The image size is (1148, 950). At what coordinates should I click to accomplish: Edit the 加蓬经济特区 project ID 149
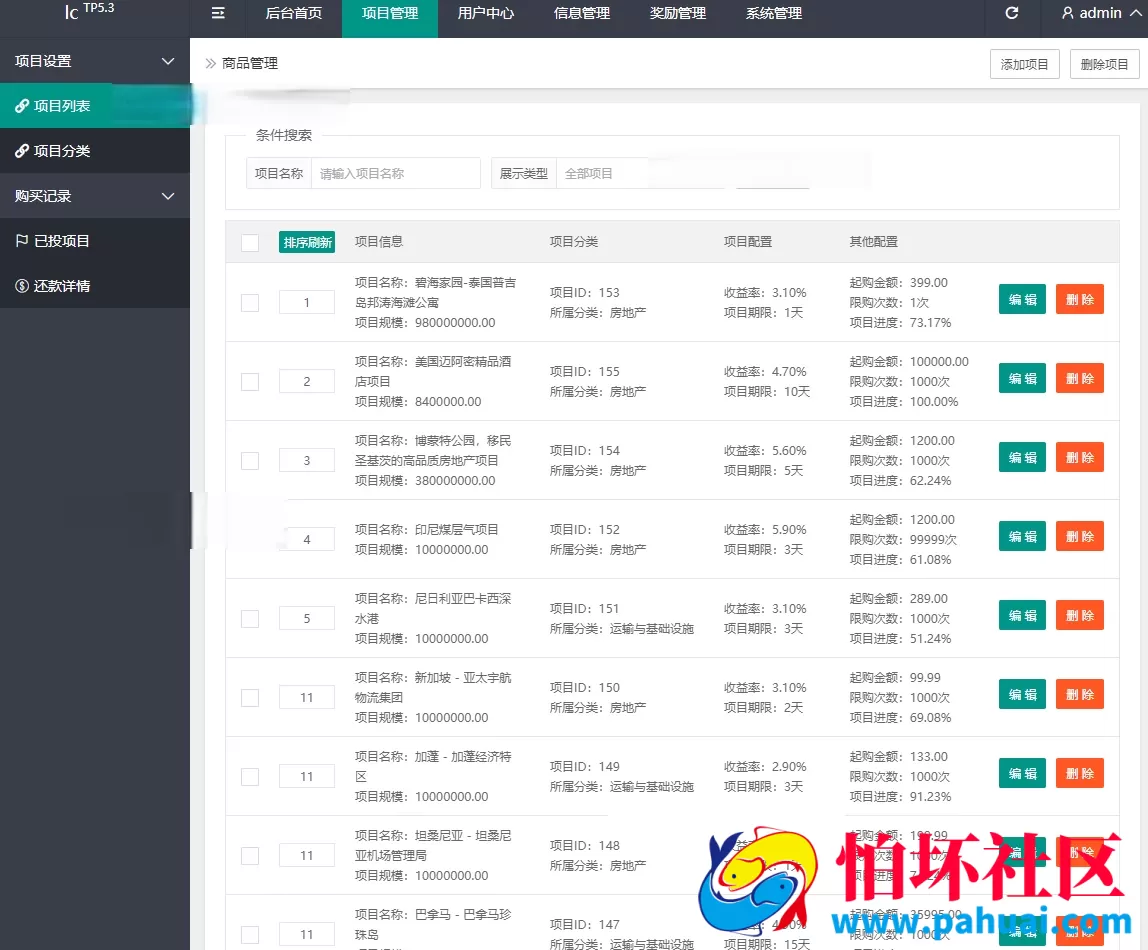[x=1022, y=774]
